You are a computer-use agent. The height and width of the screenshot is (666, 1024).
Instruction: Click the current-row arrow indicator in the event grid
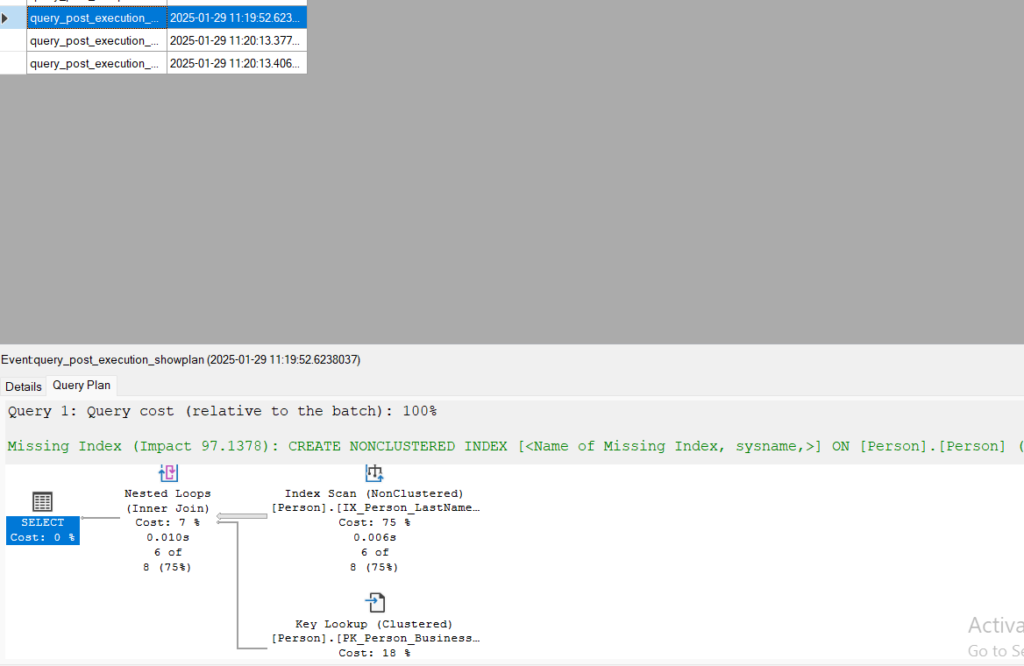[x=5, y=18]
